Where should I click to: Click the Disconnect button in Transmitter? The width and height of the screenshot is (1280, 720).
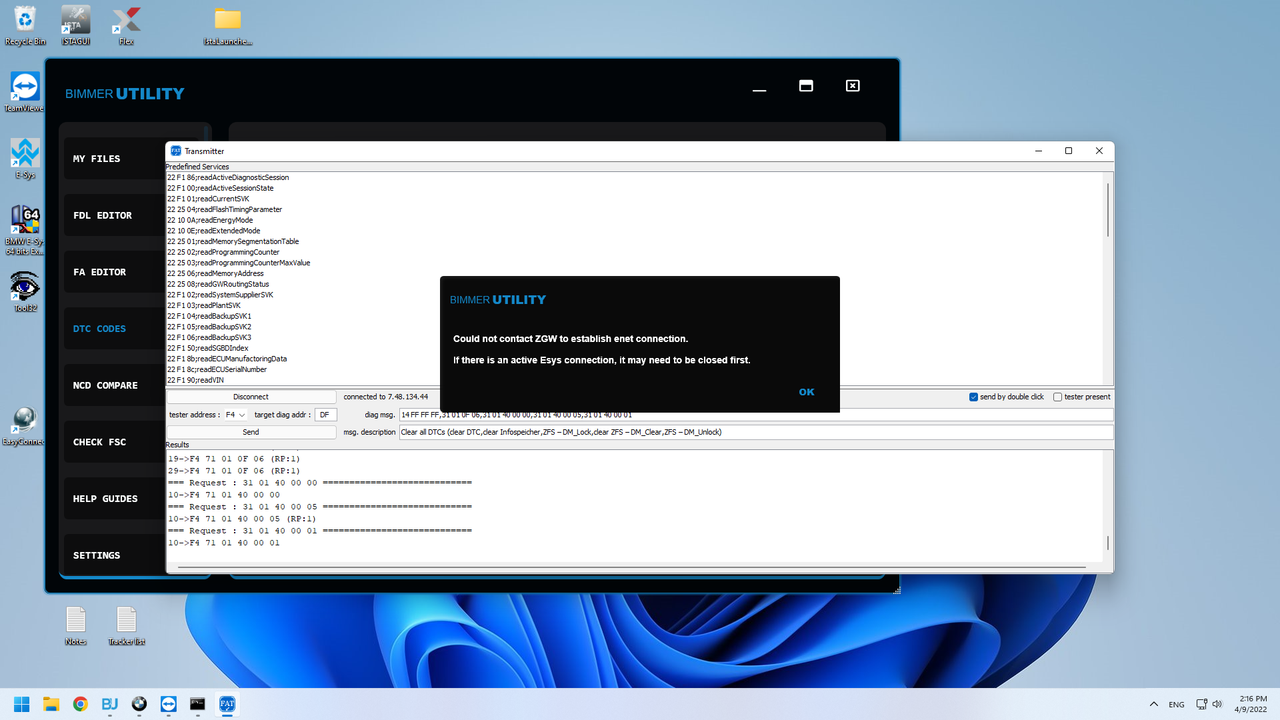[251, 397]
